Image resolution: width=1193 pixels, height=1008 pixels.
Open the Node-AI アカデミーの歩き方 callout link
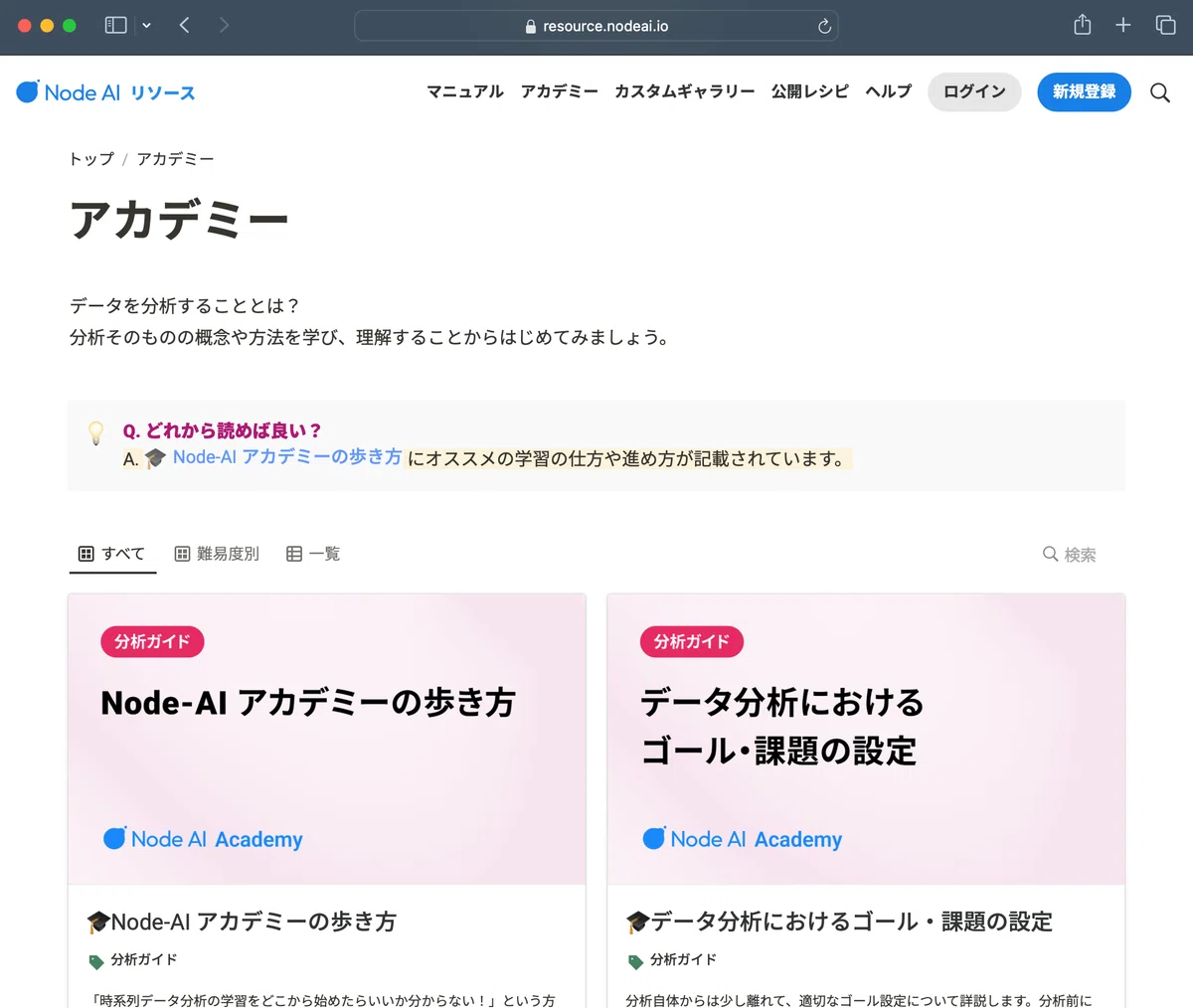(287, 457)
